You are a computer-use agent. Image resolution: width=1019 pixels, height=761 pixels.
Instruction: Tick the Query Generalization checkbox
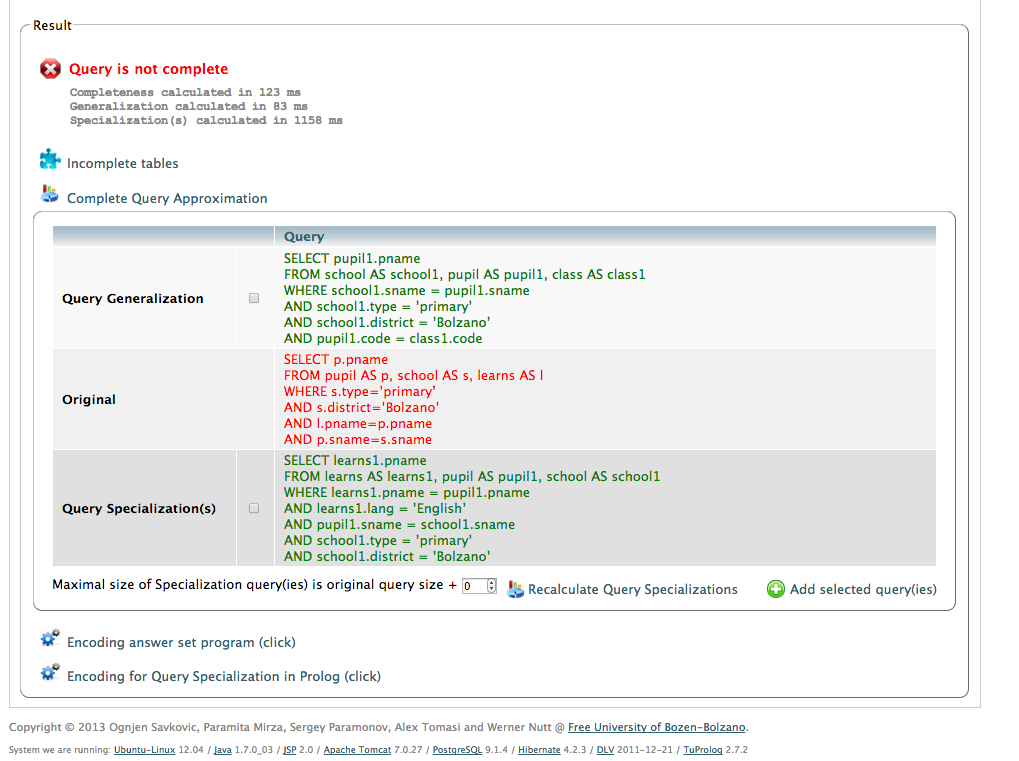click(x=254, y=298)
